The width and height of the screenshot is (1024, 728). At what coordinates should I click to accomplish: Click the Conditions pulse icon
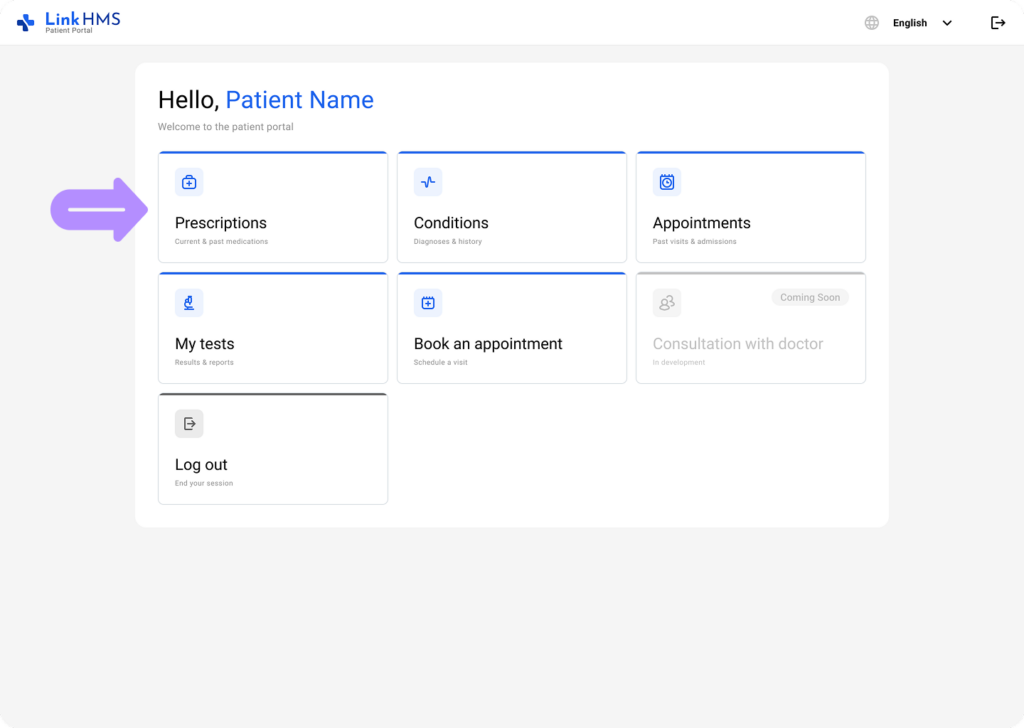coord(428,182)
